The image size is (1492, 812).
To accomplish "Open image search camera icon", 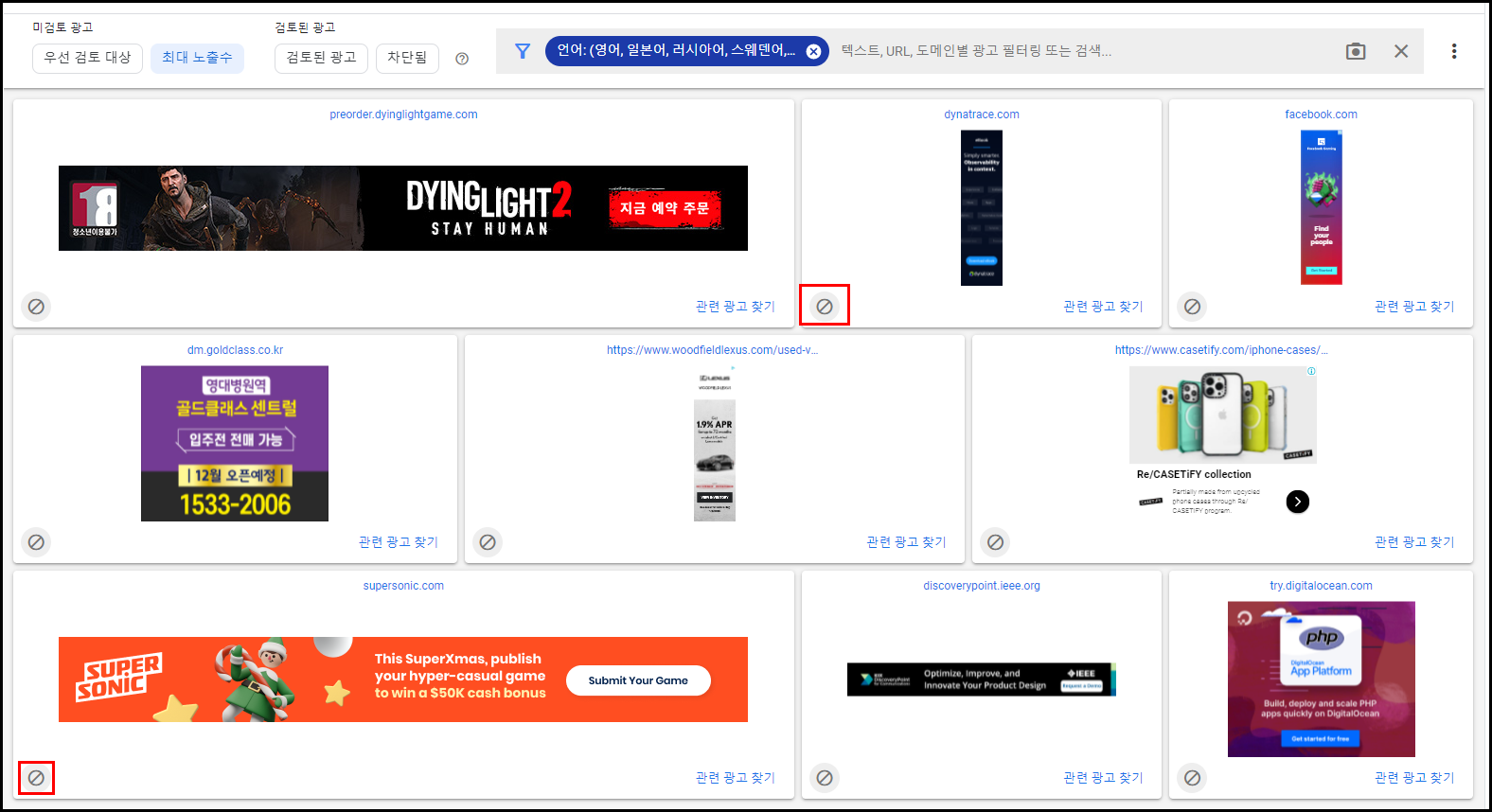I will click(x=1356, y=51).
